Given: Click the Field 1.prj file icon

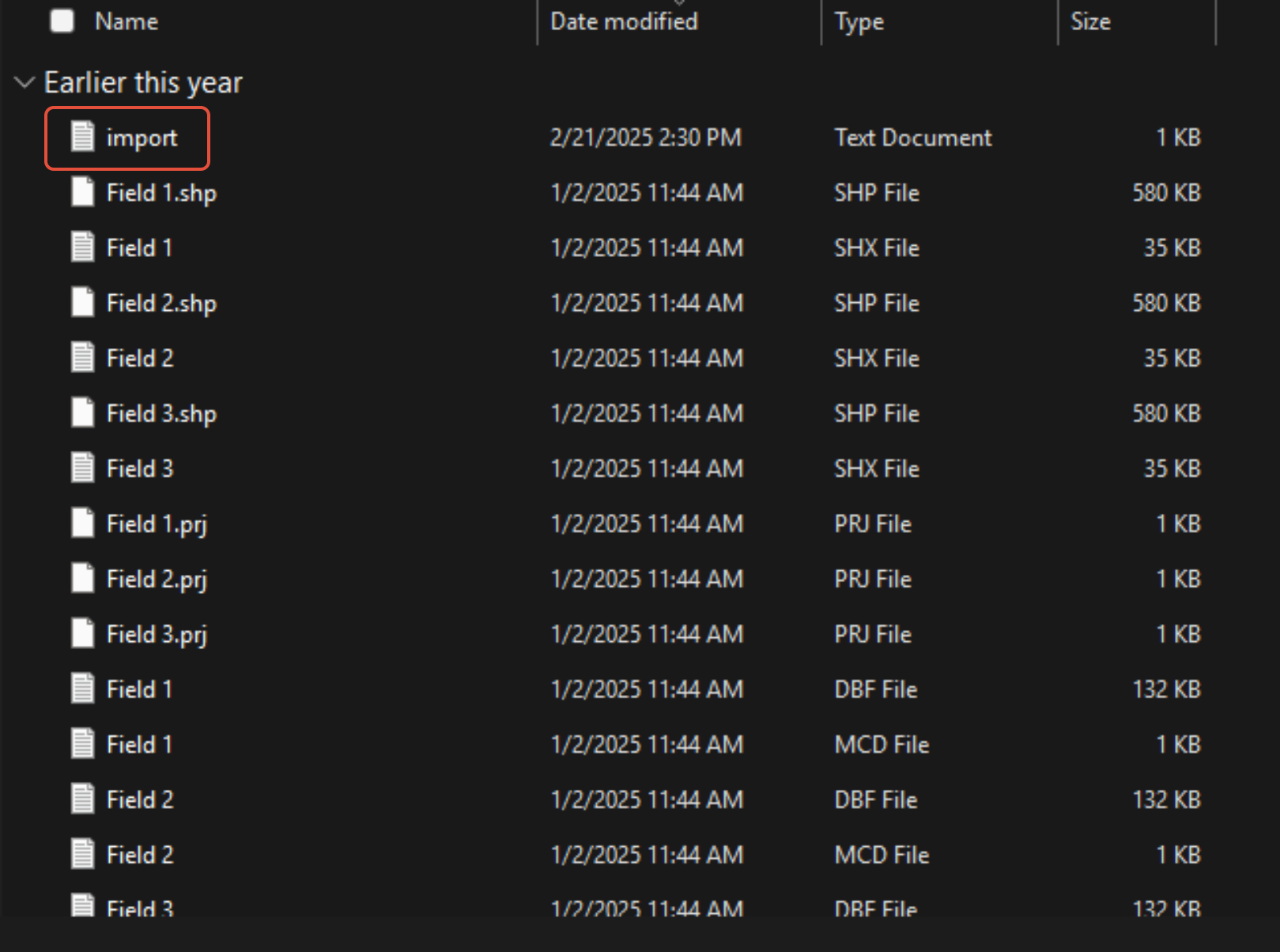Looking at the screenshot, I should click(83, 523).
